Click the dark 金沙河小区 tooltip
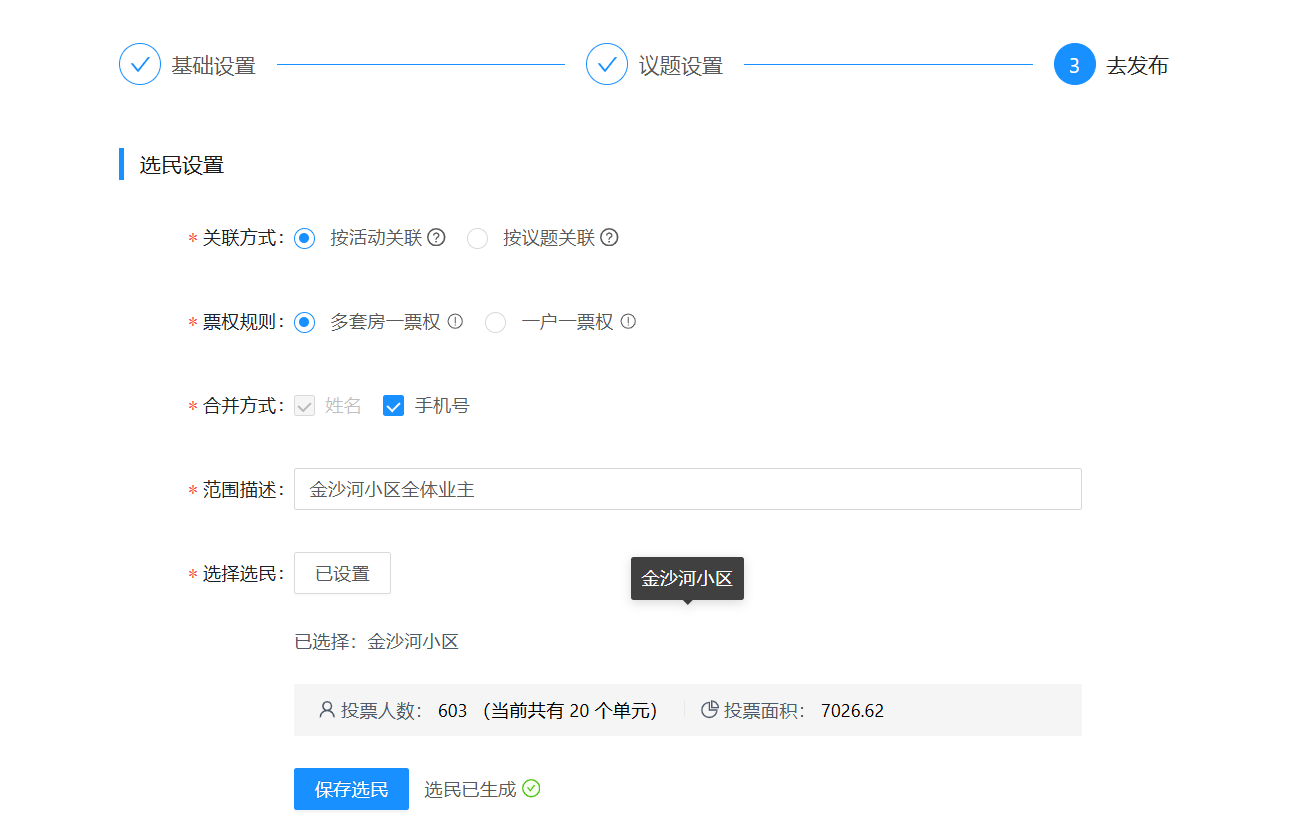The width and height of the screenshot is (1302, 830). coord(687,579)
